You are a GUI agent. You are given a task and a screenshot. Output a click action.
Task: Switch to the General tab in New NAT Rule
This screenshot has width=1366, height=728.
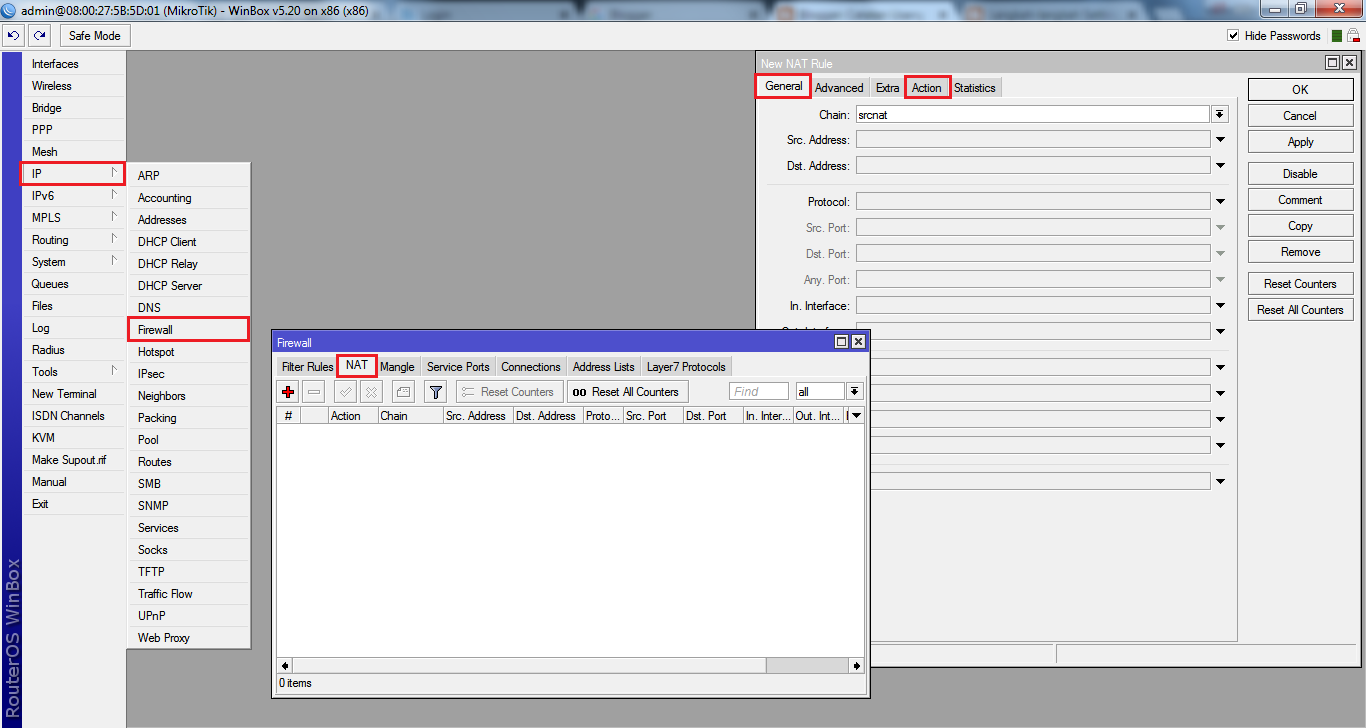[783, 87]
